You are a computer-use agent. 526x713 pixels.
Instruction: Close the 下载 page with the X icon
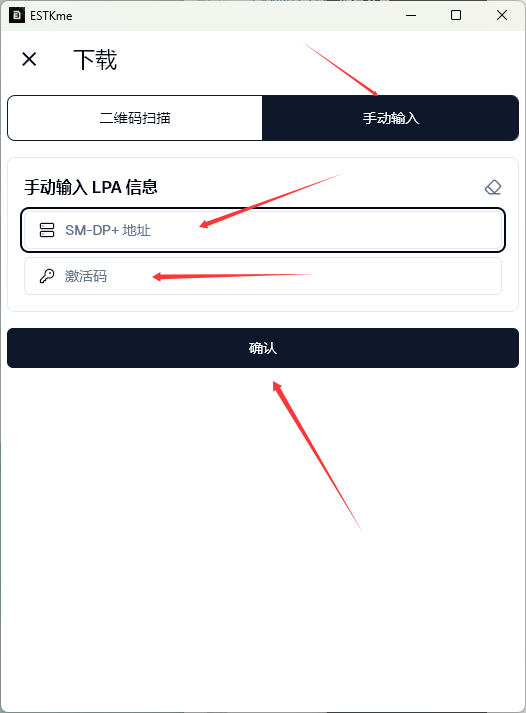coord(29,59)
